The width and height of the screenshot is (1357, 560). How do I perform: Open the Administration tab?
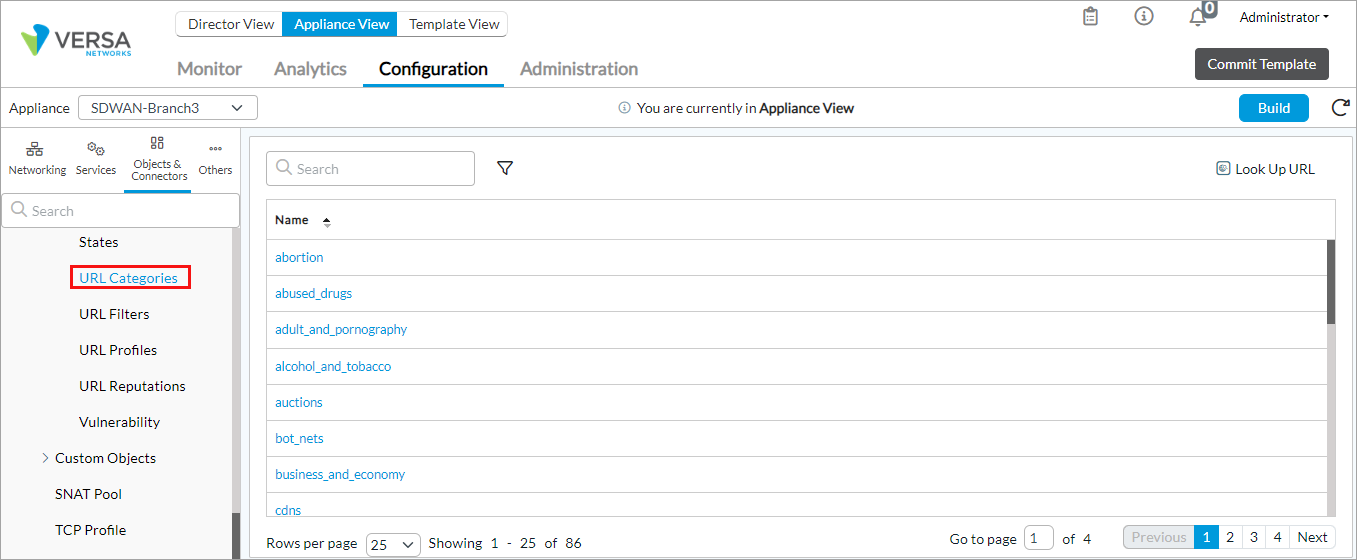click(x=579, y=69)
